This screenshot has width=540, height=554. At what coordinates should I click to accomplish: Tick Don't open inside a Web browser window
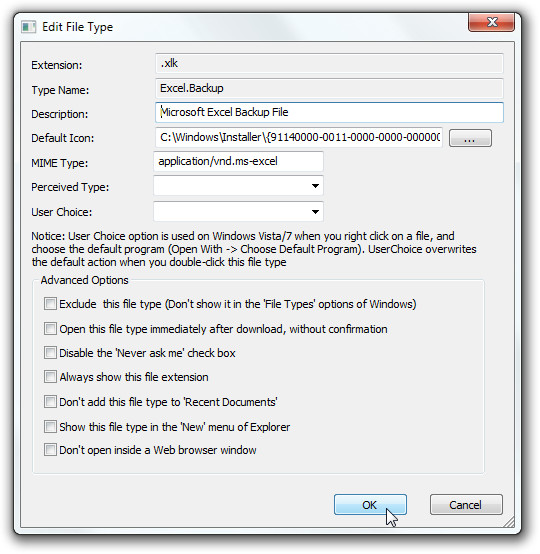tap(50, 450)
